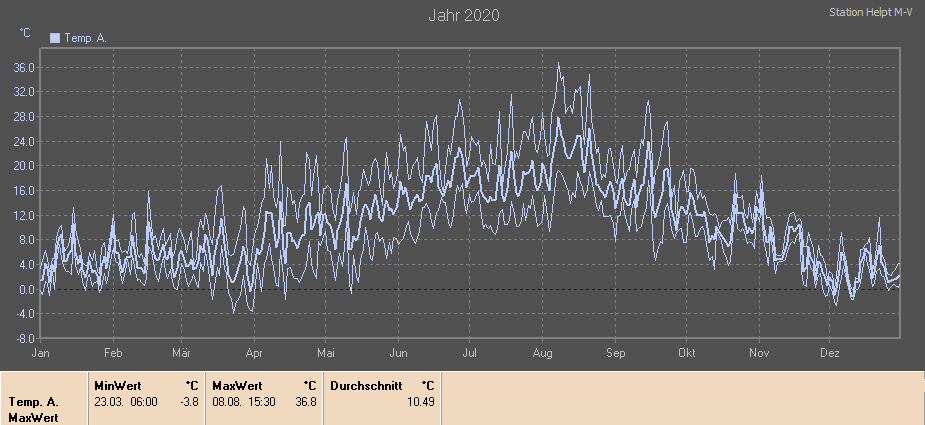Select the Jan label on the x-axis
925x425 pixels.
pos(41,353)
